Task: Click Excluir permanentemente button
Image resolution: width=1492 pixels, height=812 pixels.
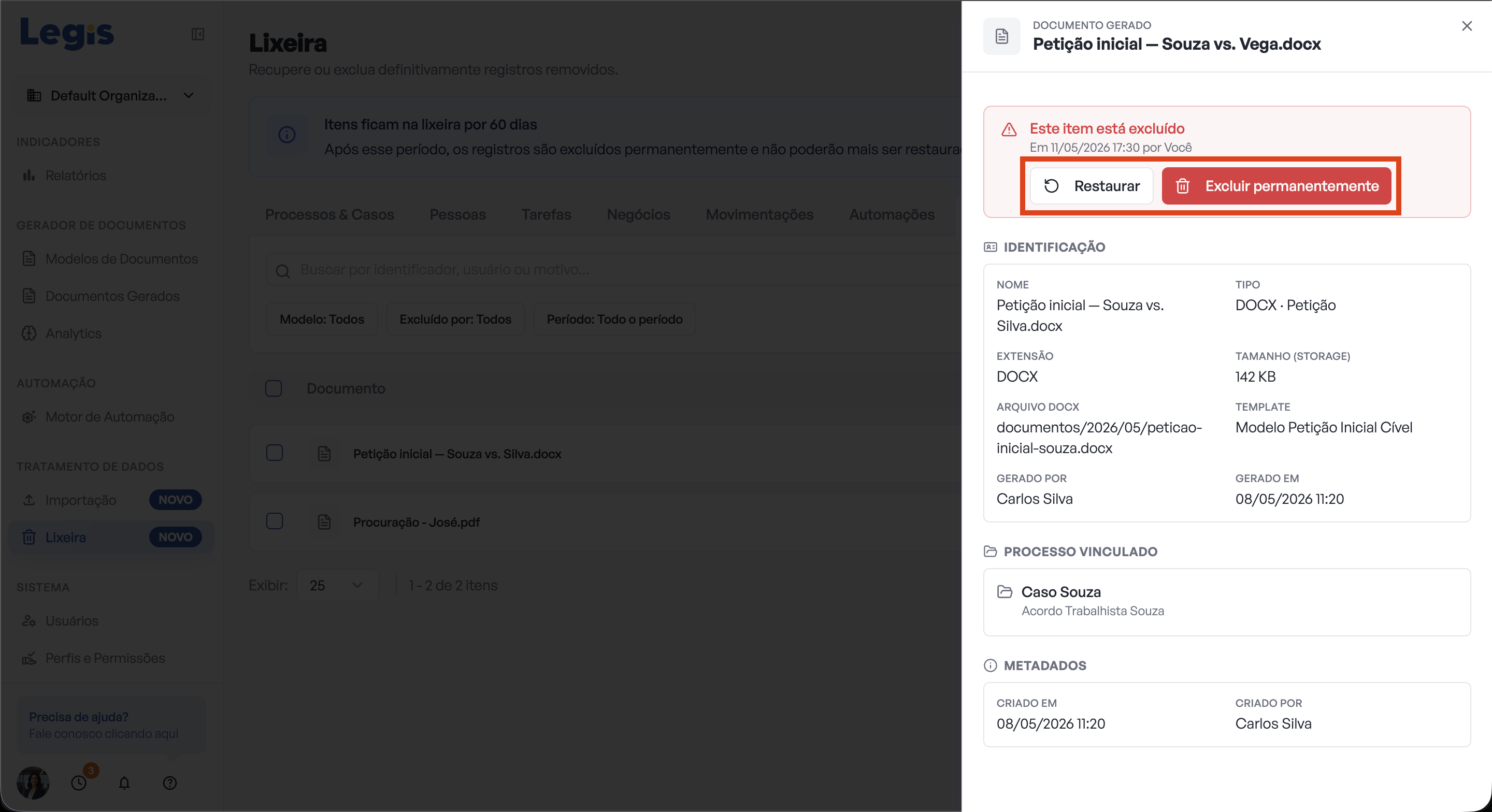Action: click(x=1276, y=186)
